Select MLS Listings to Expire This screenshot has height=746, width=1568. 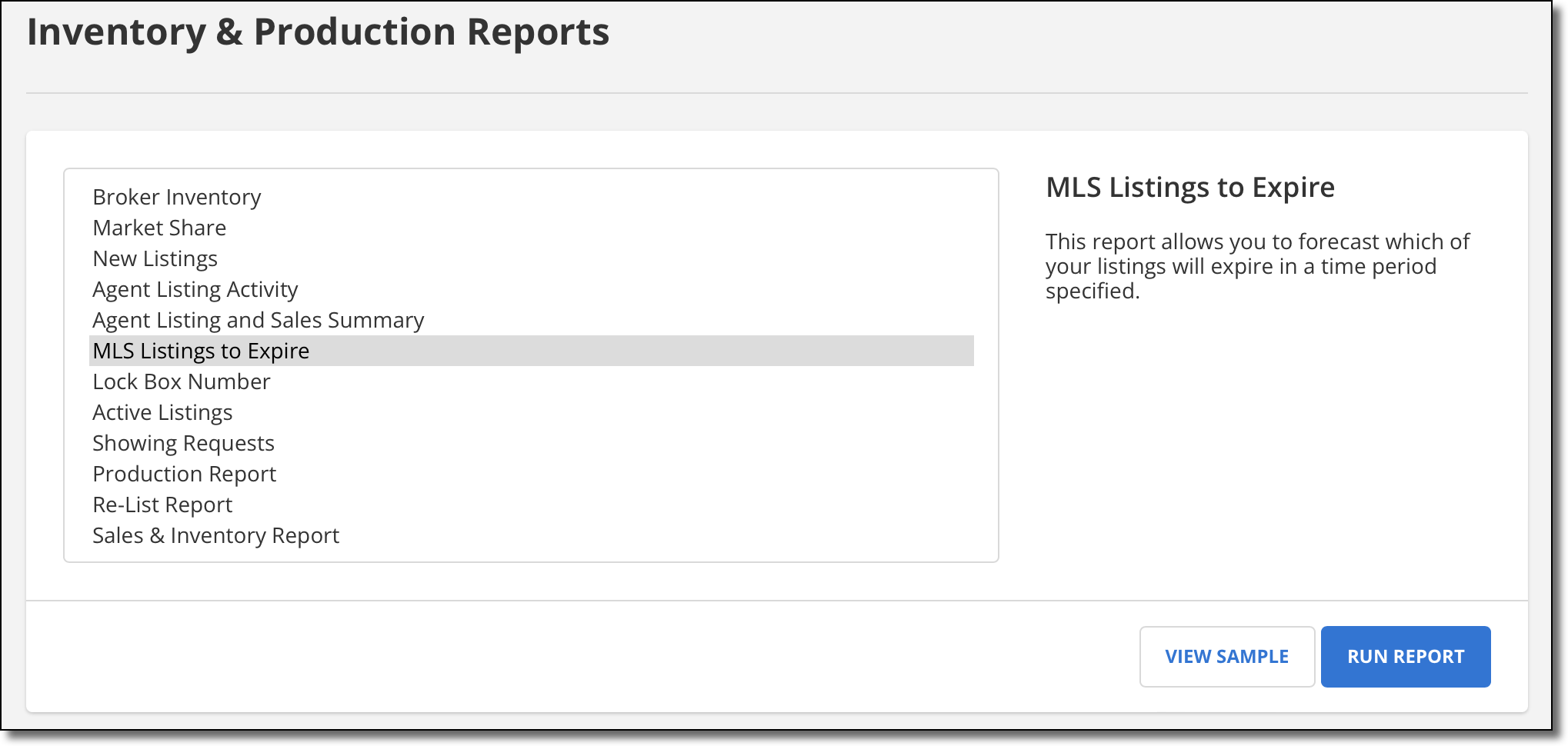(201, 351)
